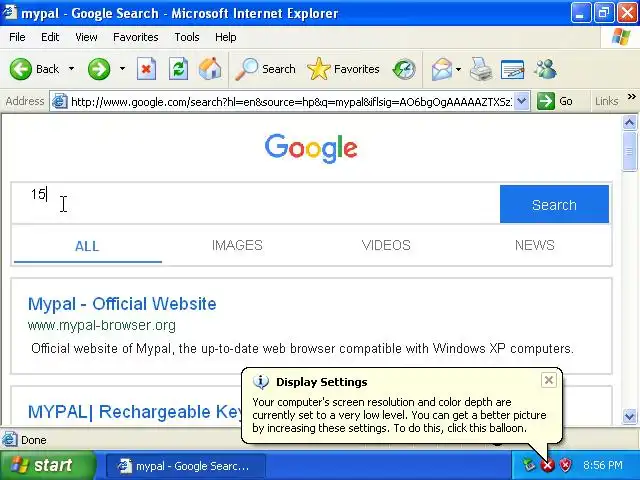Click the Mail envelope icon
This screenshot has height=480, width=640.
point(442,69)
